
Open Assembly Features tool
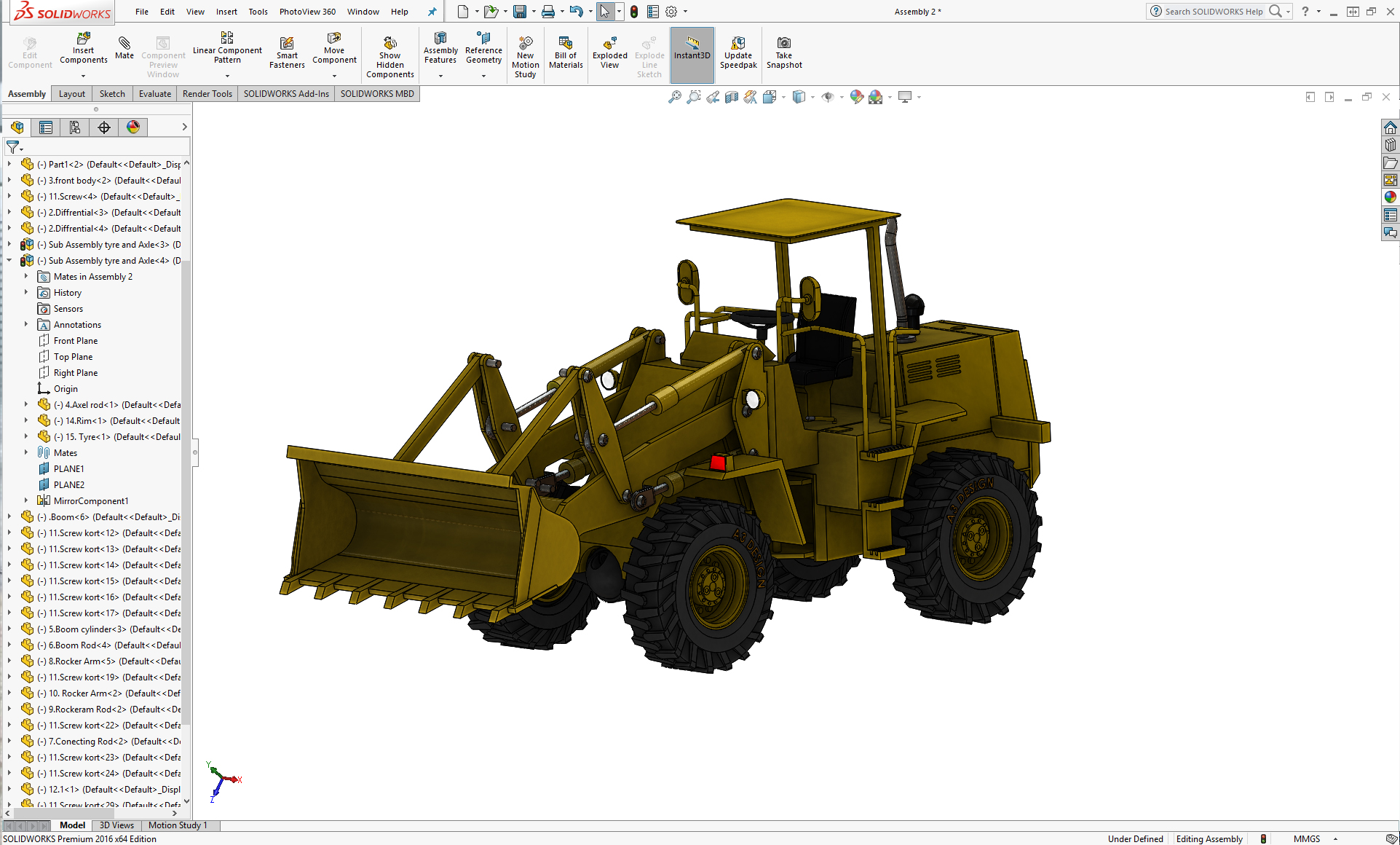(x=440, y=49)
